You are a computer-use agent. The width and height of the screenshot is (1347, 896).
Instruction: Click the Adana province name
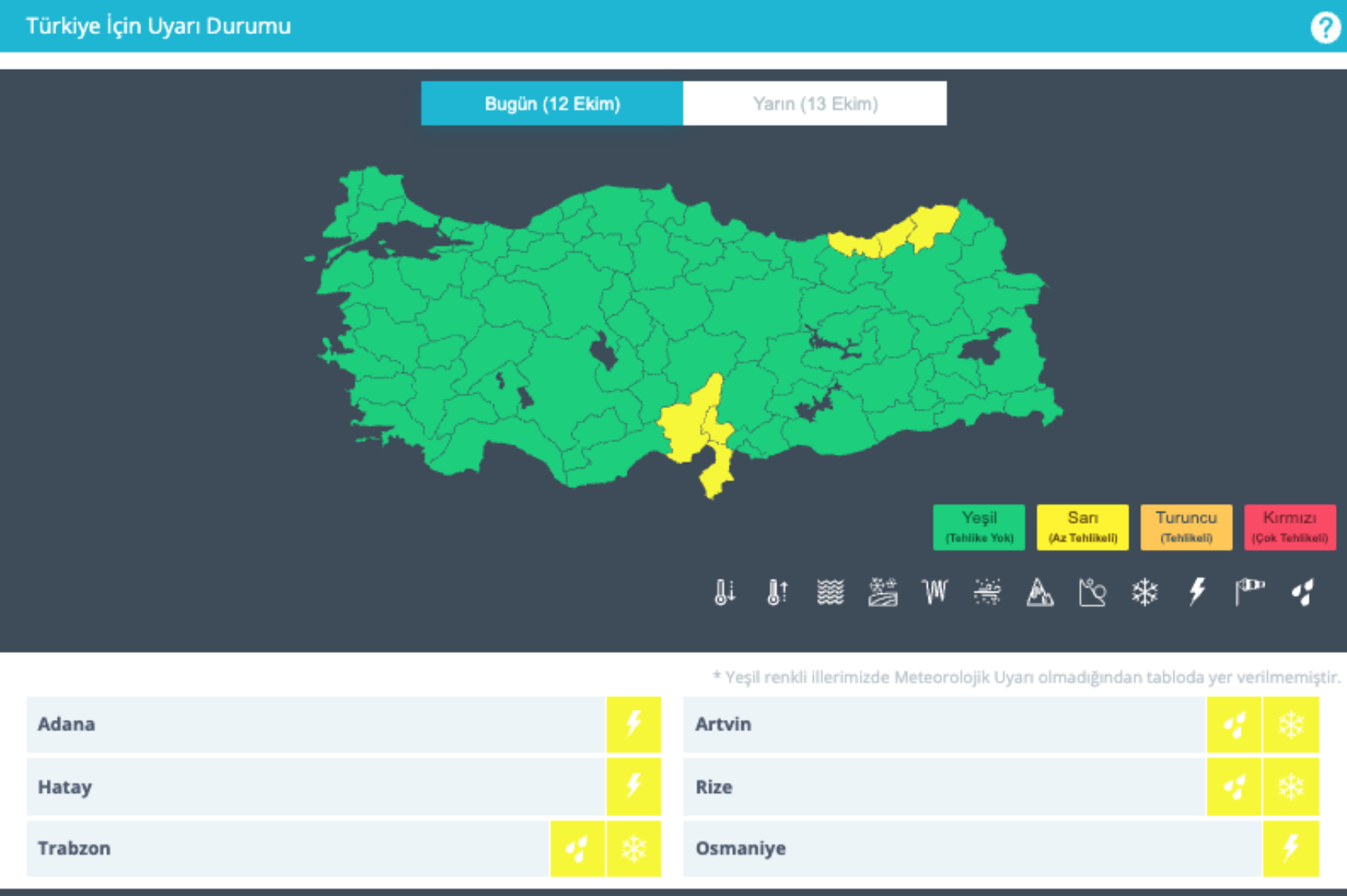click(x=67, y=724)
